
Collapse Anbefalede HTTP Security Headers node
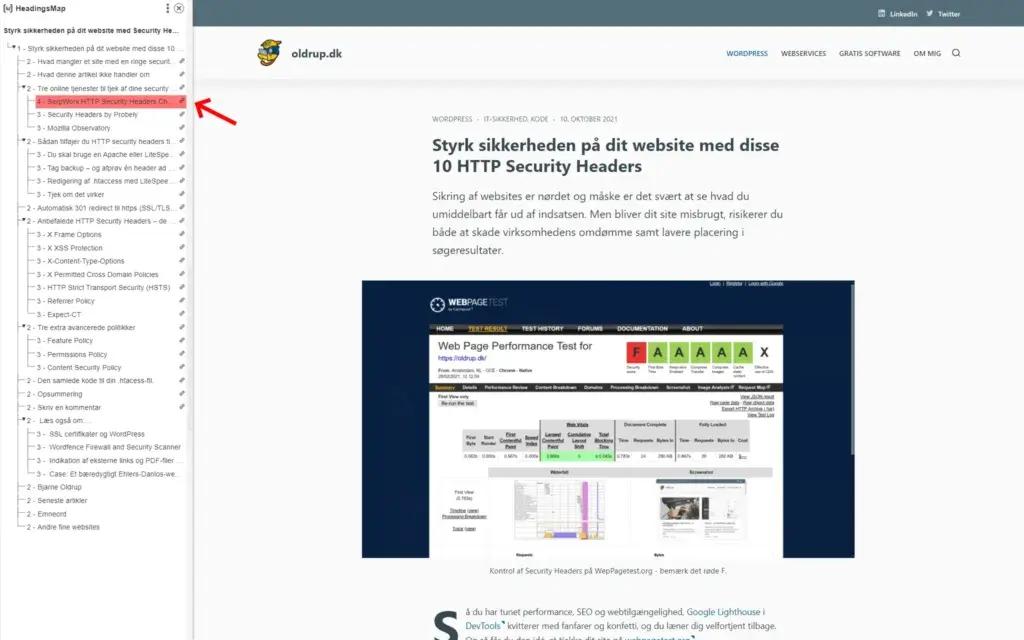pyautogui.click(x=24, y=219)
